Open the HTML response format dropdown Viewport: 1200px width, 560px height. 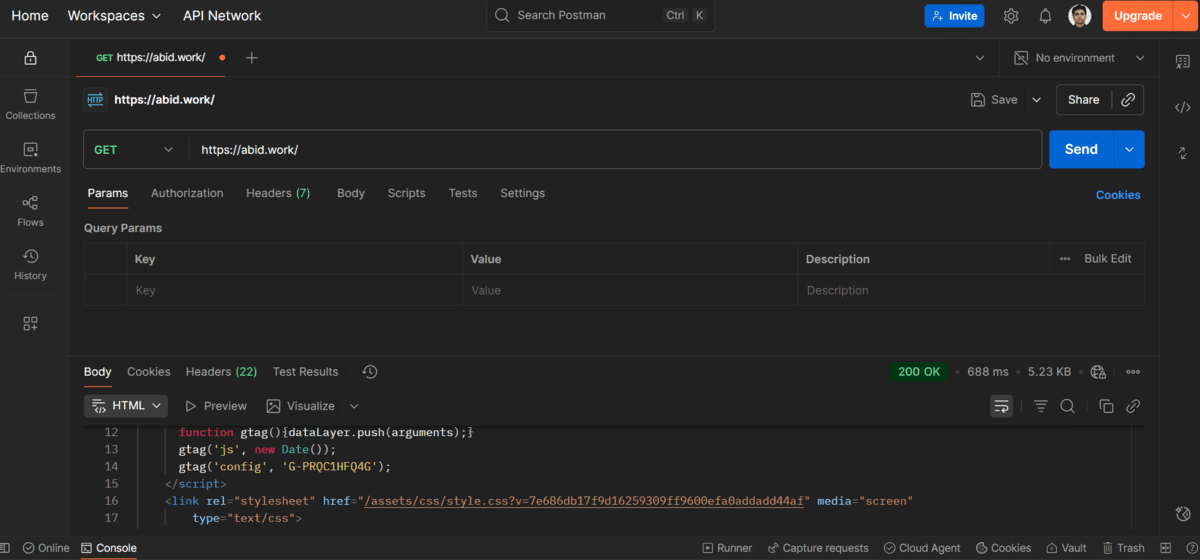125,406
